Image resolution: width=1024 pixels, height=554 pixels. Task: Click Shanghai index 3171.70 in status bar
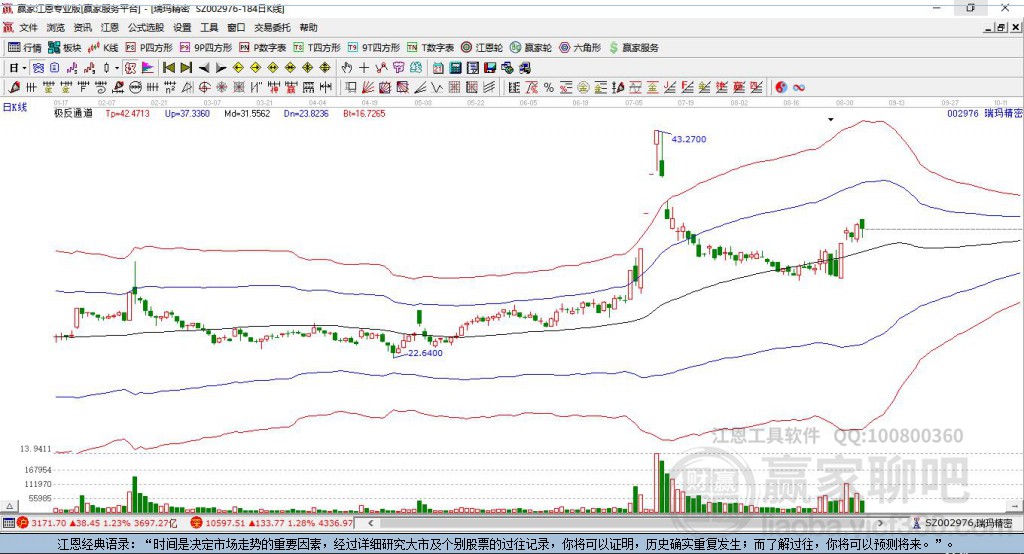(49, 523)
